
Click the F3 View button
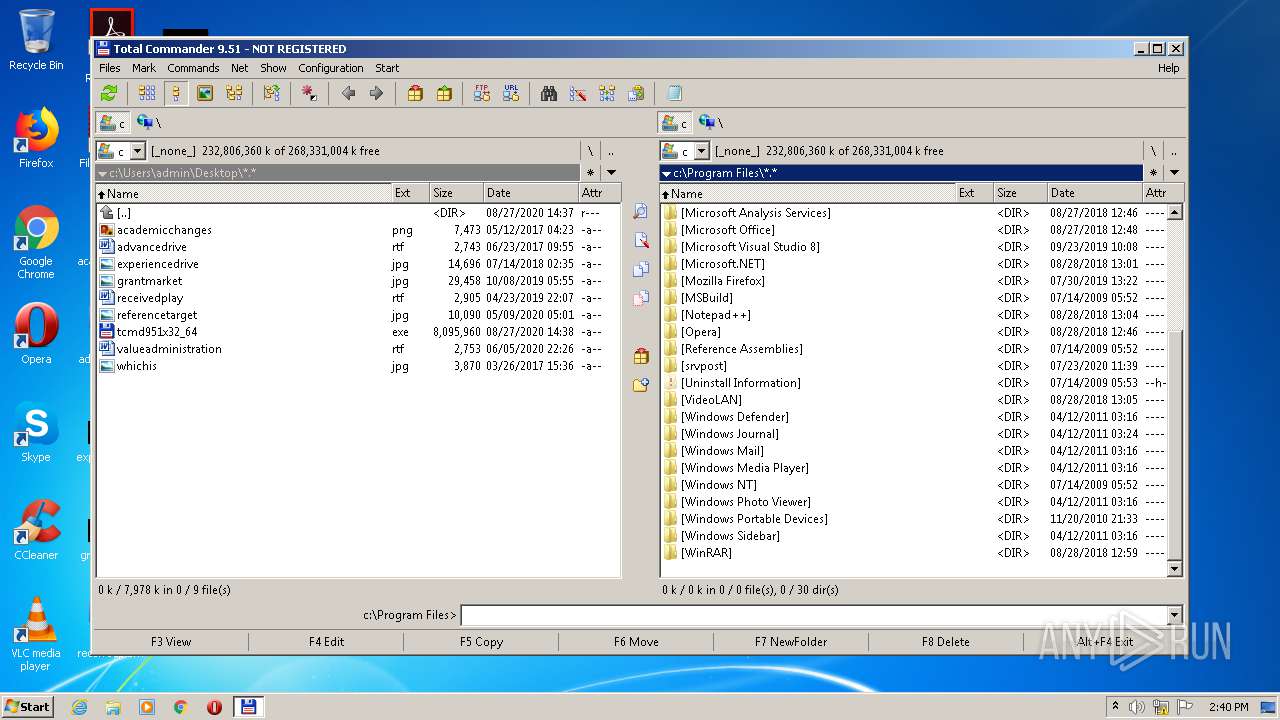click(171, 642)
